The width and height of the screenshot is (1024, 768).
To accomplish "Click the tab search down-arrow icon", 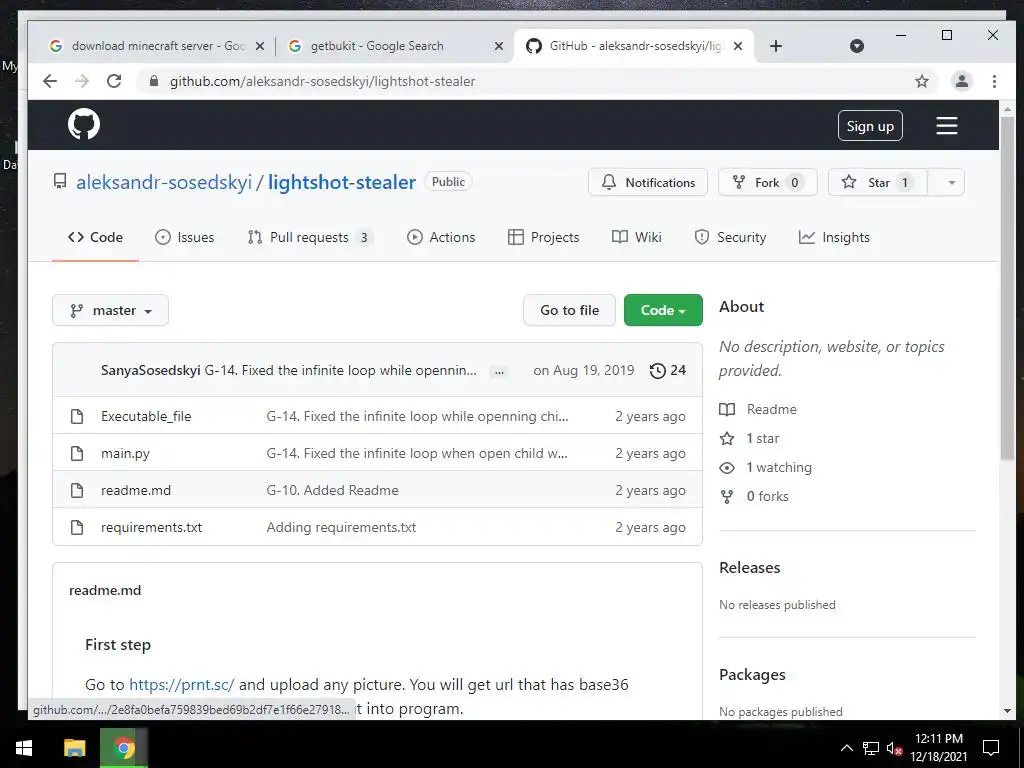I will 857,46.
